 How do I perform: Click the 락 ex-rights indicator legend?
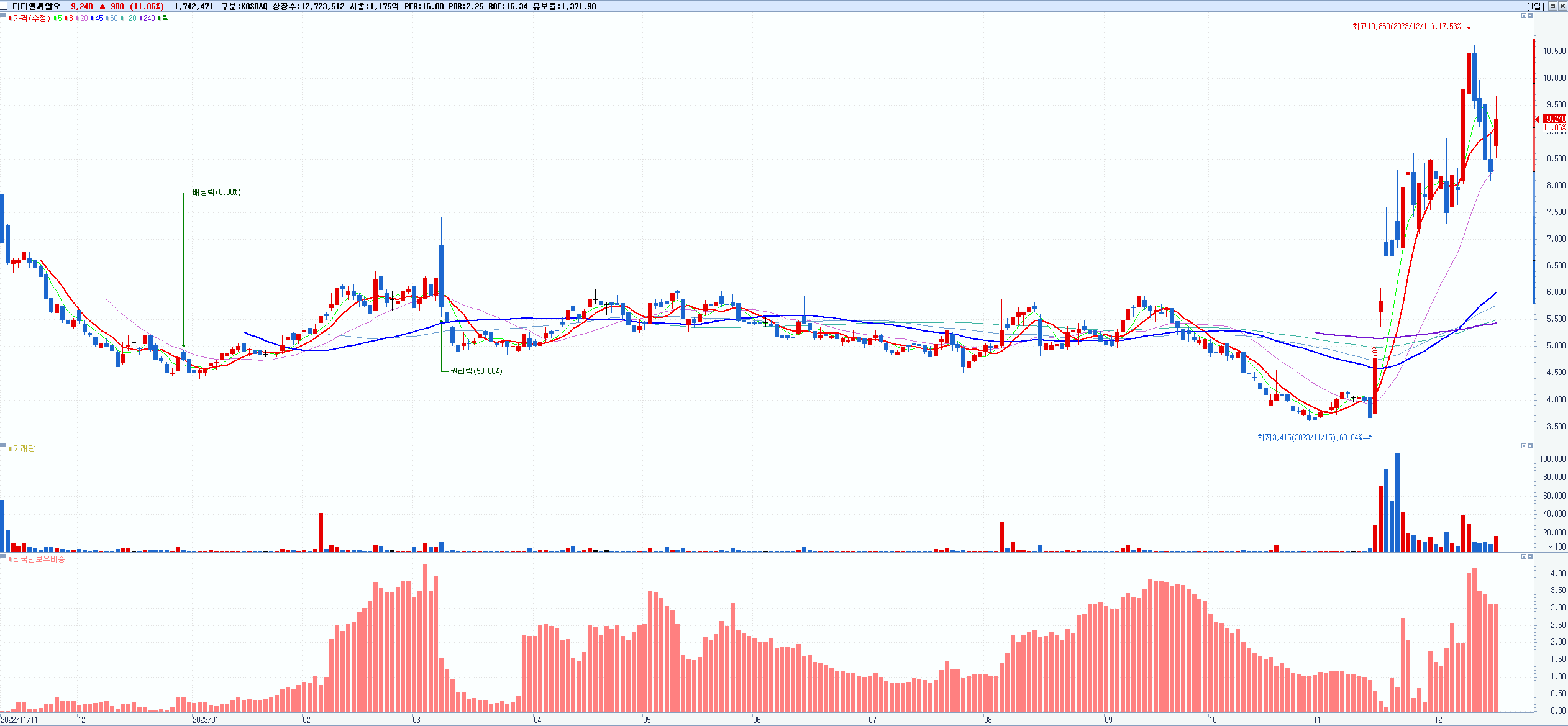tap(165, 19)
